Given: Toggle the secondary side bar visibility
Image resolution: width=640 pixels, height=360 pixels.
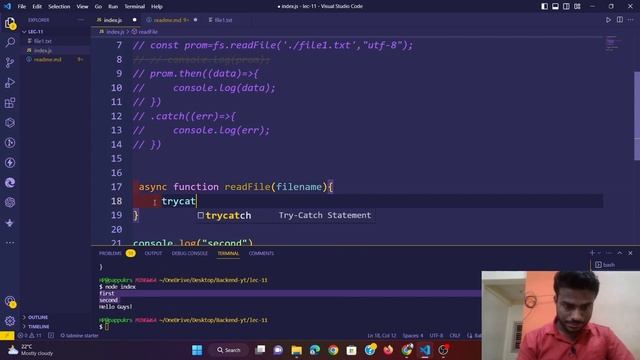Looking at the screenshot, I should (566, 6).
